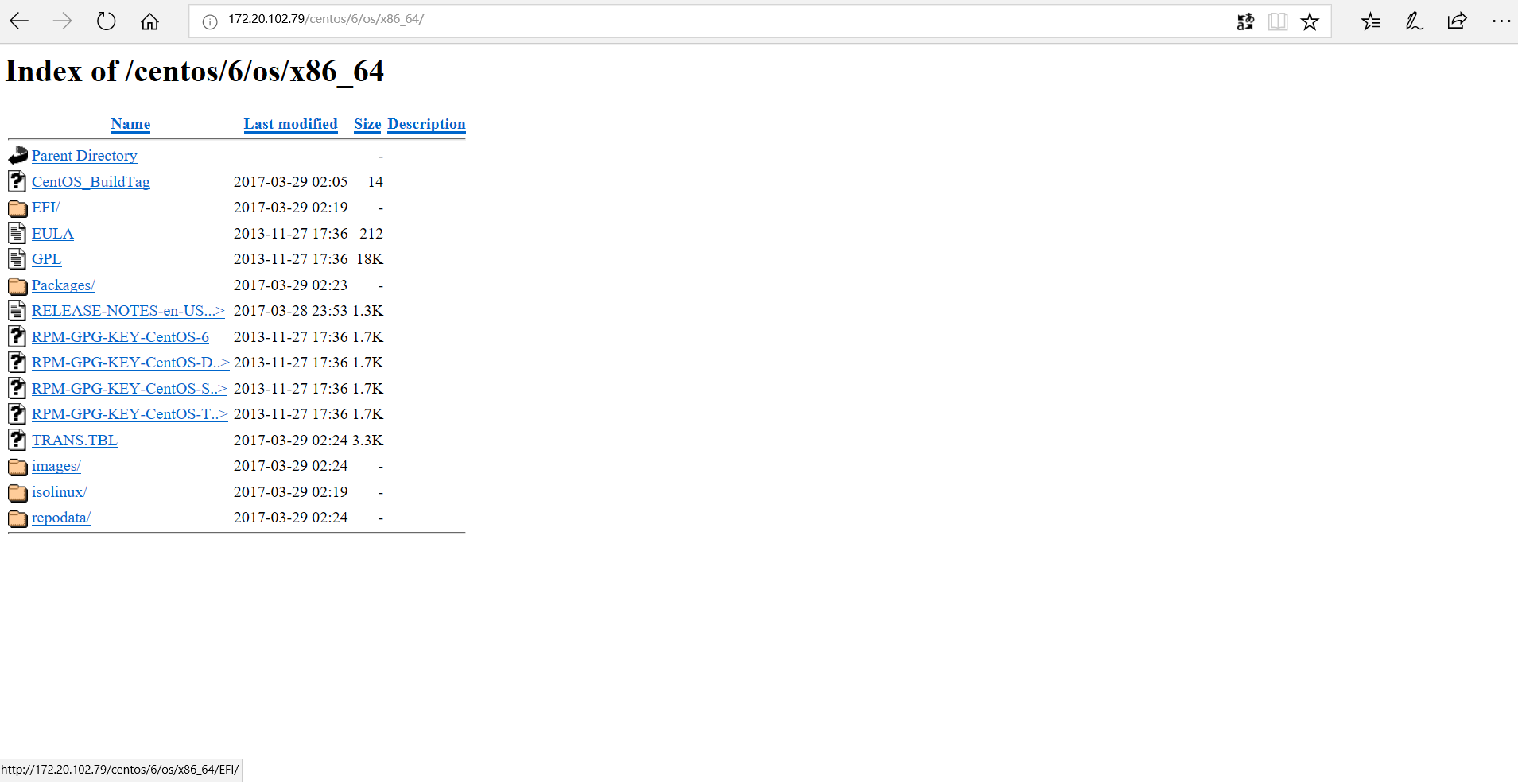The width and height of the screenshot is (1518, 784).
Task: Open the RPM-GPG-KEY-CentOS-6 file
Action: (120, 337)
